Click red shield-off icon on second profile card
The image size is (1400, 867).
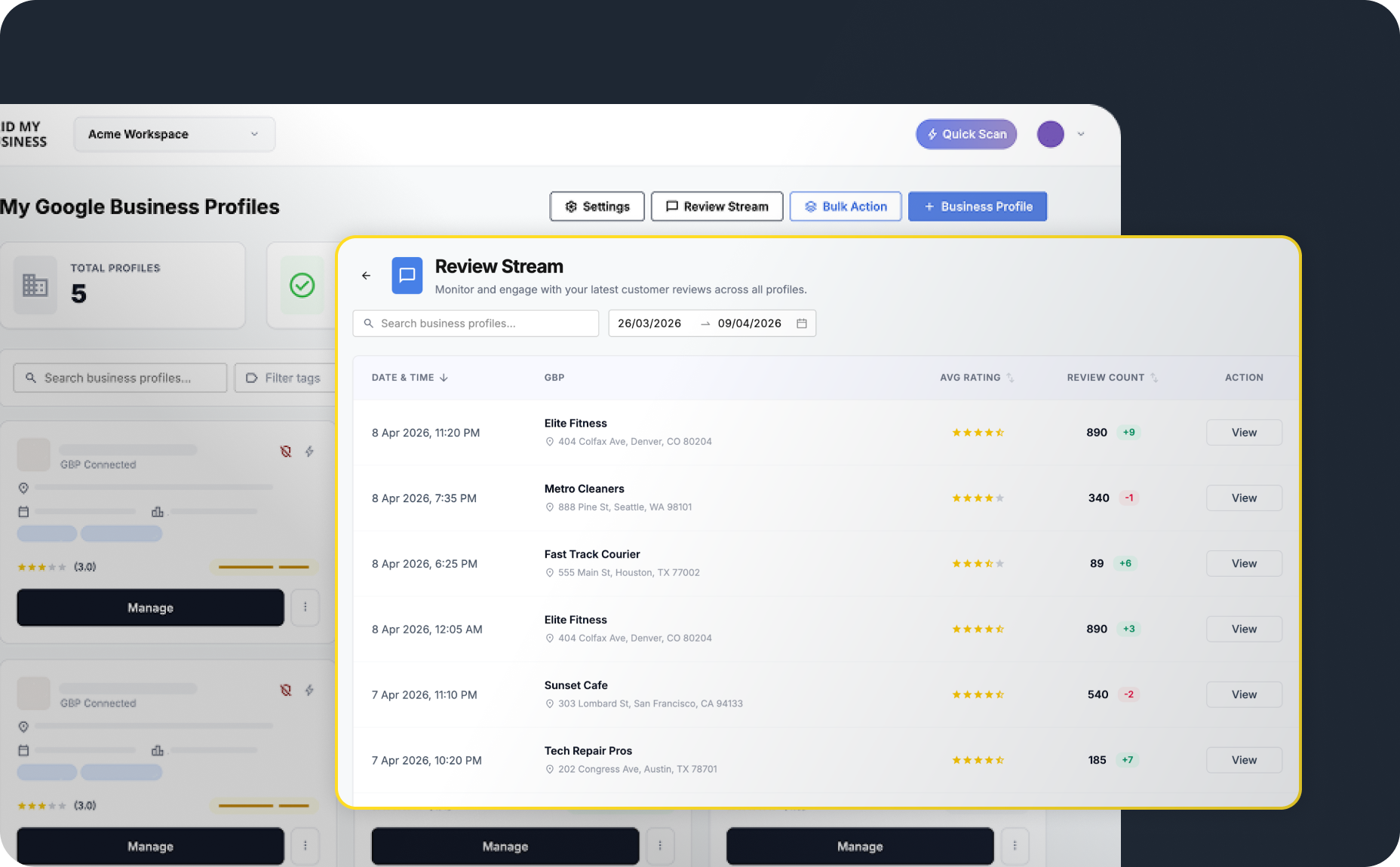286,690
